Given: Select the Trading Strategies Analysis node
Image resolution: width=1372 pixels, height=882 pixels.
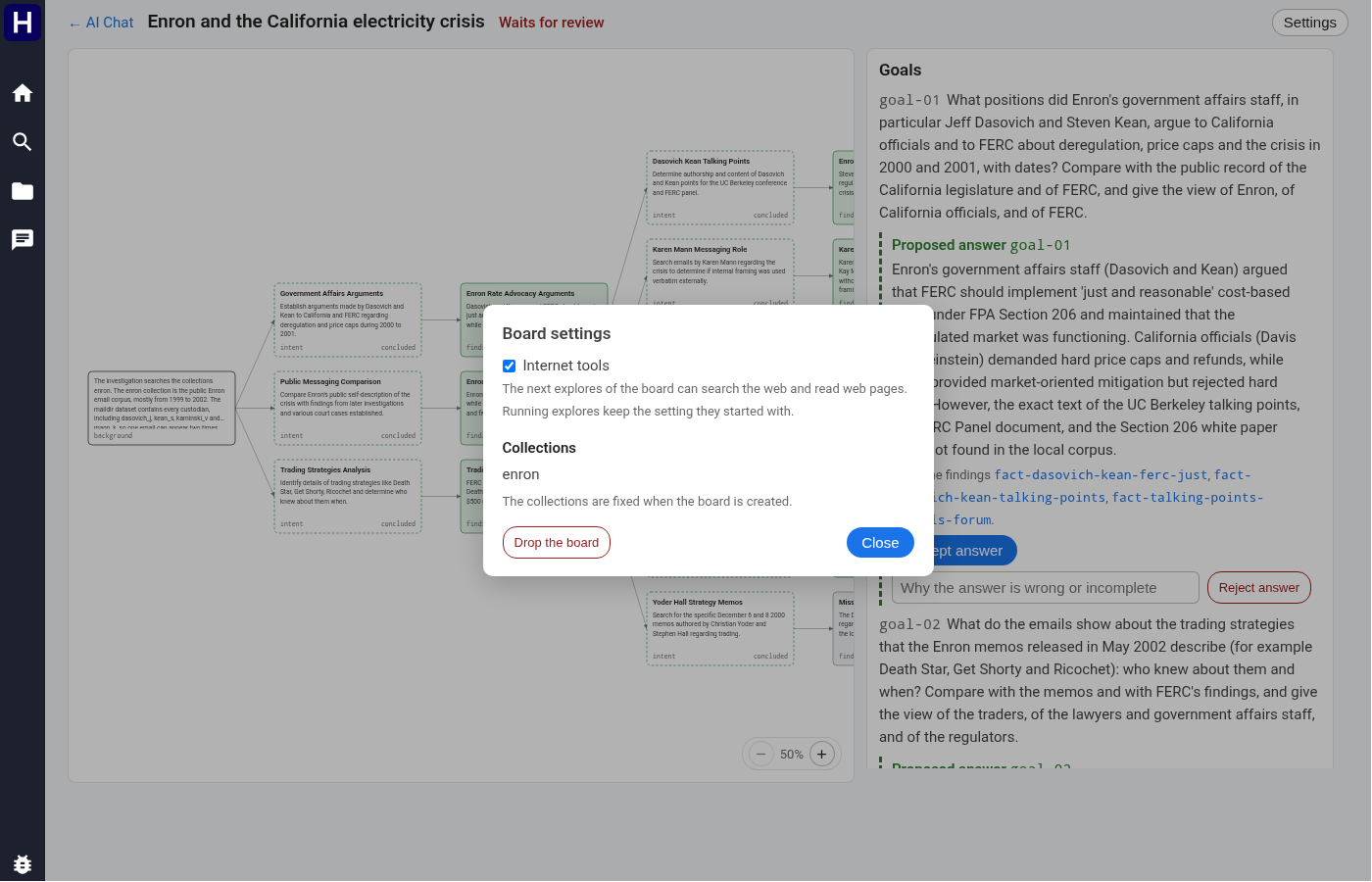Looking at the screenshot, I should point(348,496).
